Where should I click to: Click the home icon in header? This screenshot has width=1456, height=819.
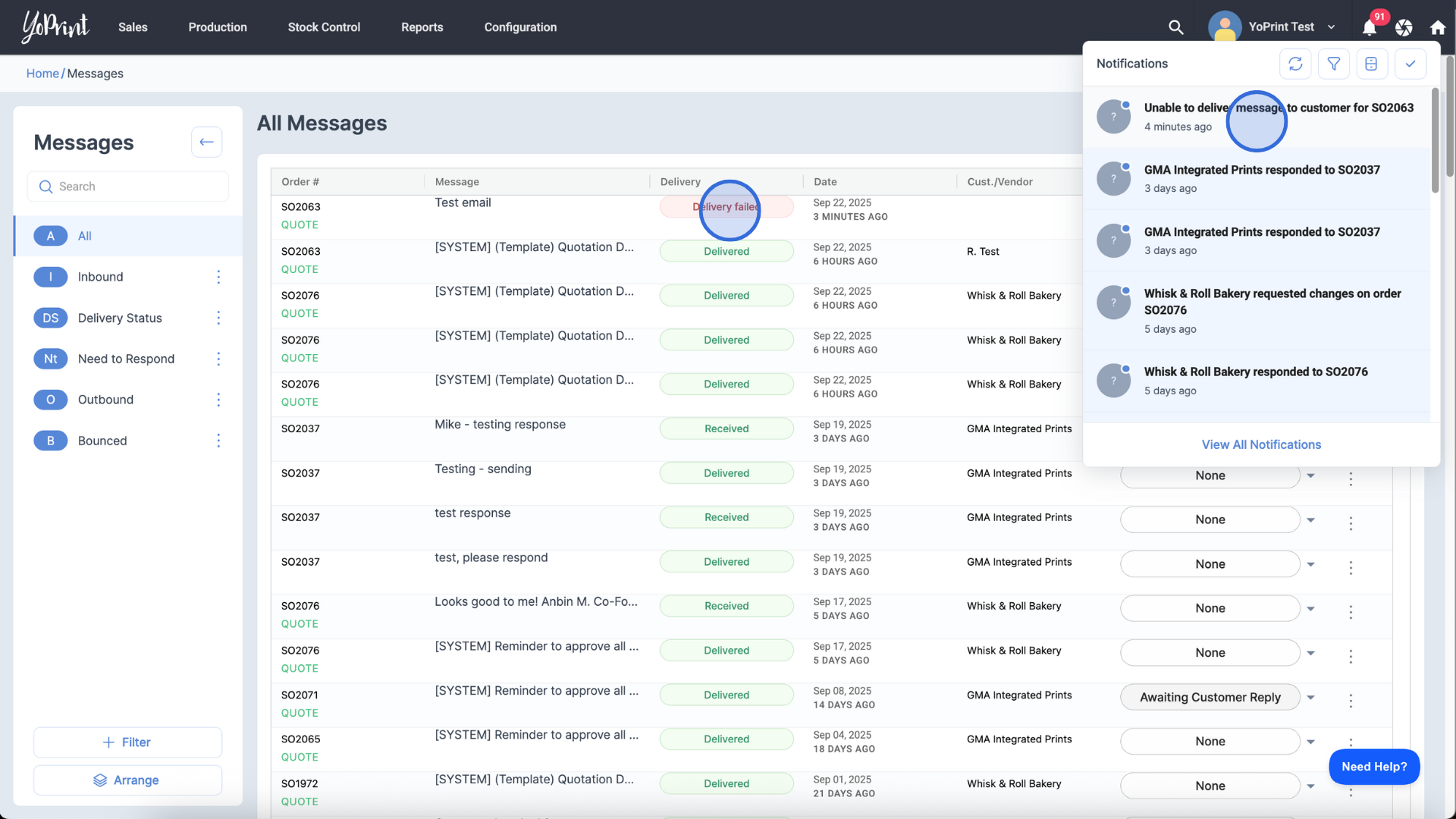1437,27
